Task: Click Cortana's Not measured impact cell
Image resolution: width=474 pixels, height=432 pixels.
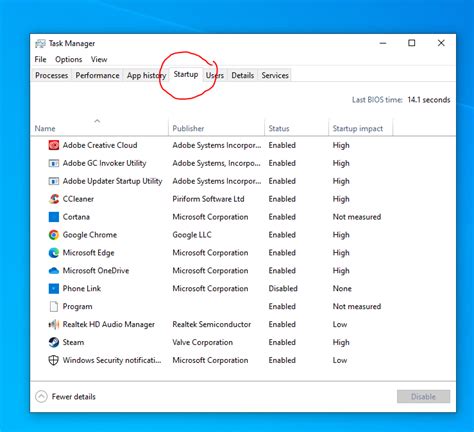Action: point(357,217)
